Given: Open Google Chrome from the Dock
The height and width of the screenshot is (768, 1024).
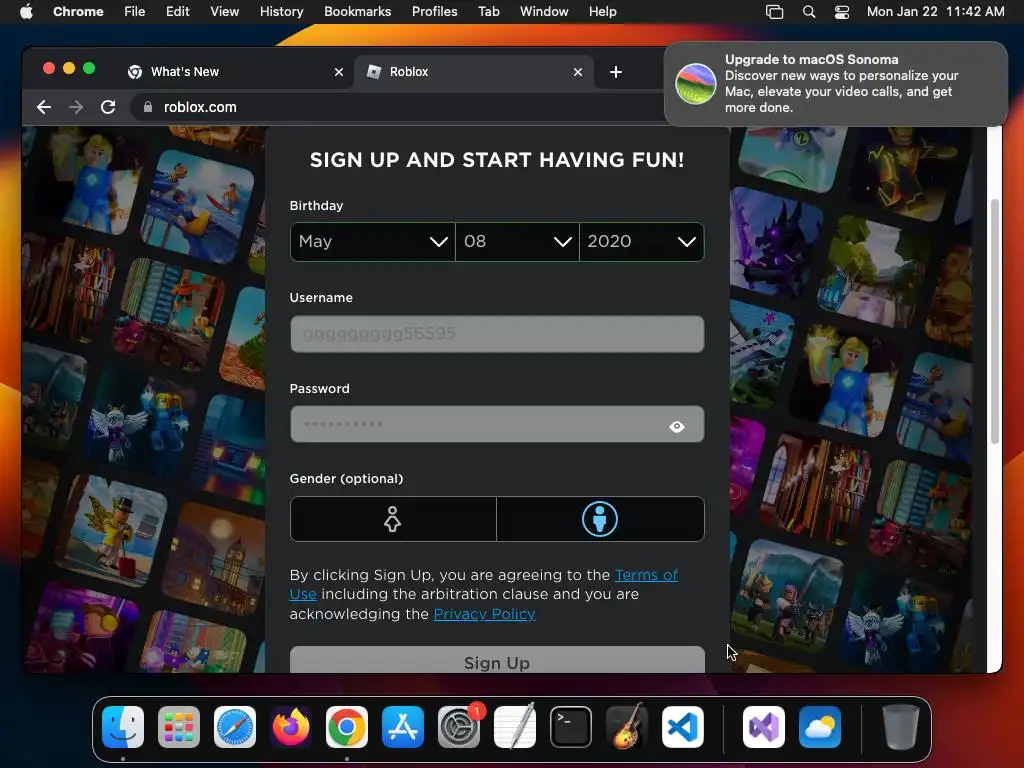Looking at the screenshot, I should pos(347,727).
